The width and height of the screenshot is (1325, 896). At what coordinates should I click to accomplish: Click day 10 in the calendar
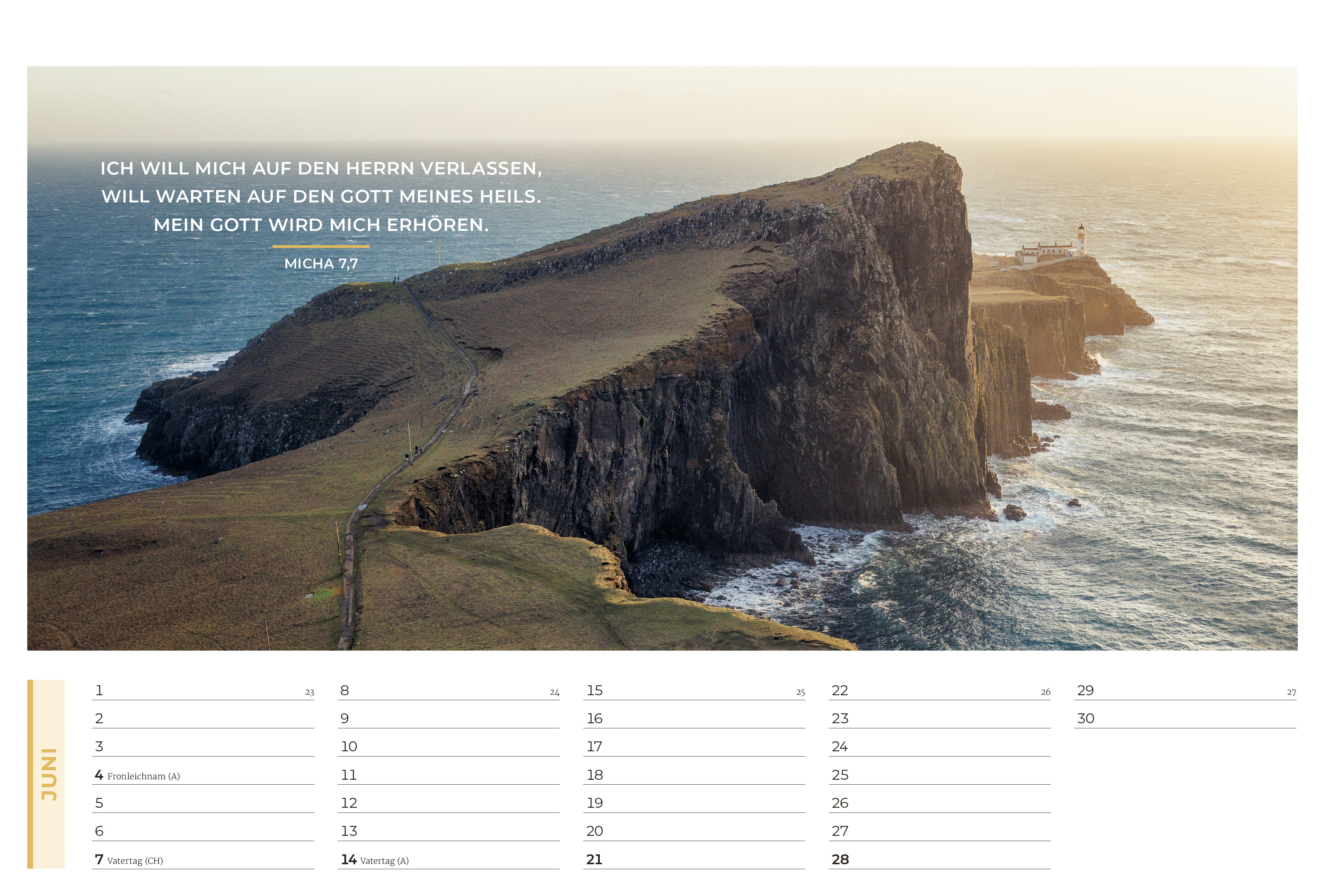click(349, 746)
